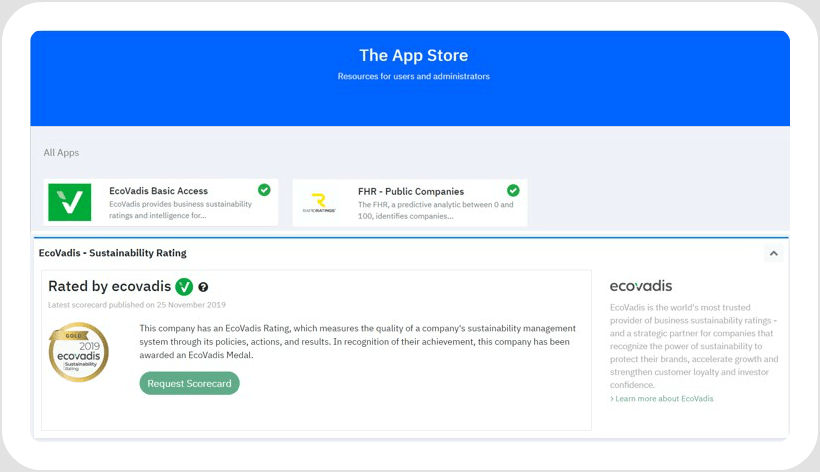Click the 'world's most trusted provider' paragraph
Viewport: 820px width, 472px height.
[x=694, y=346]
